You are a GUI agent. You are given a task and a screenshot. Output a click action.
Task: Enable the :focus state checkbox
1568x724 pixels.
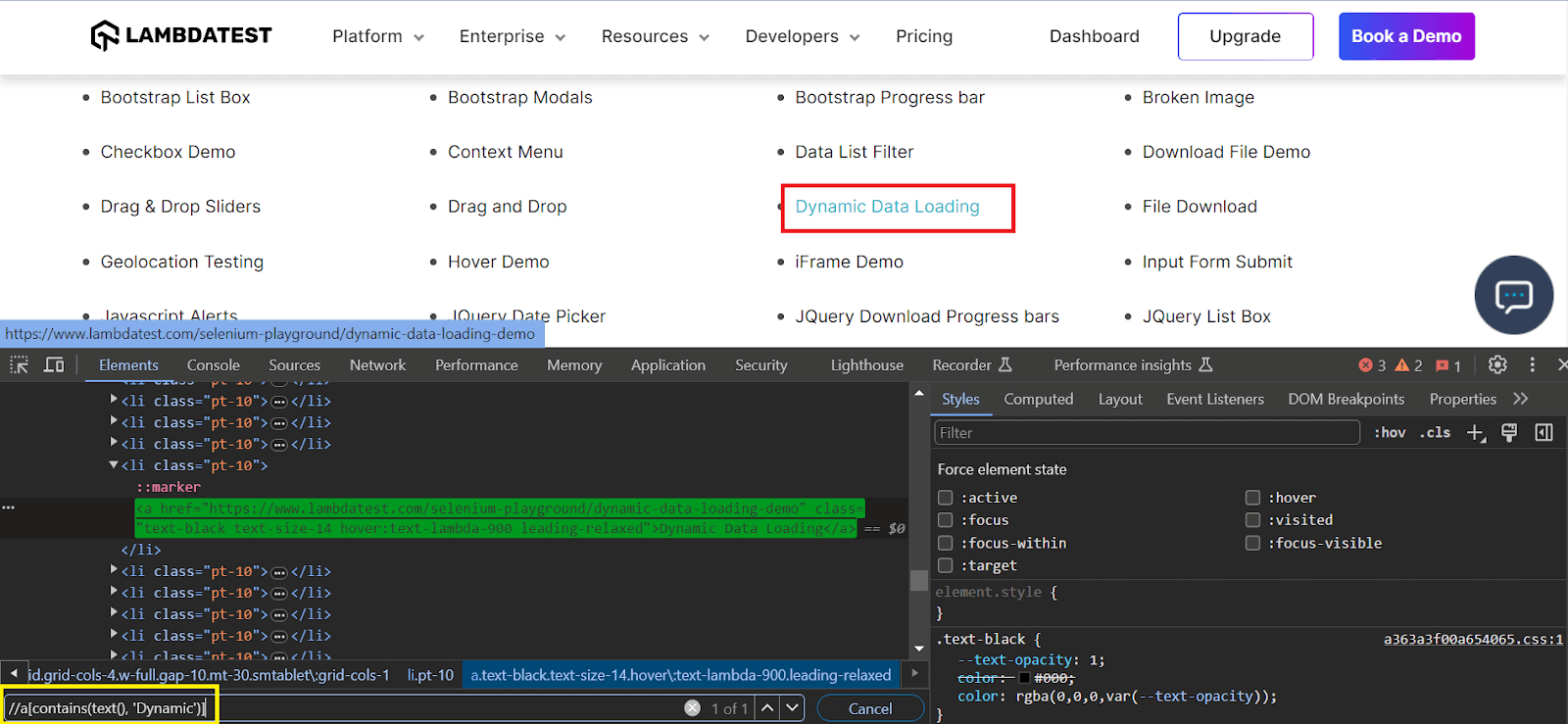point(945,520)
